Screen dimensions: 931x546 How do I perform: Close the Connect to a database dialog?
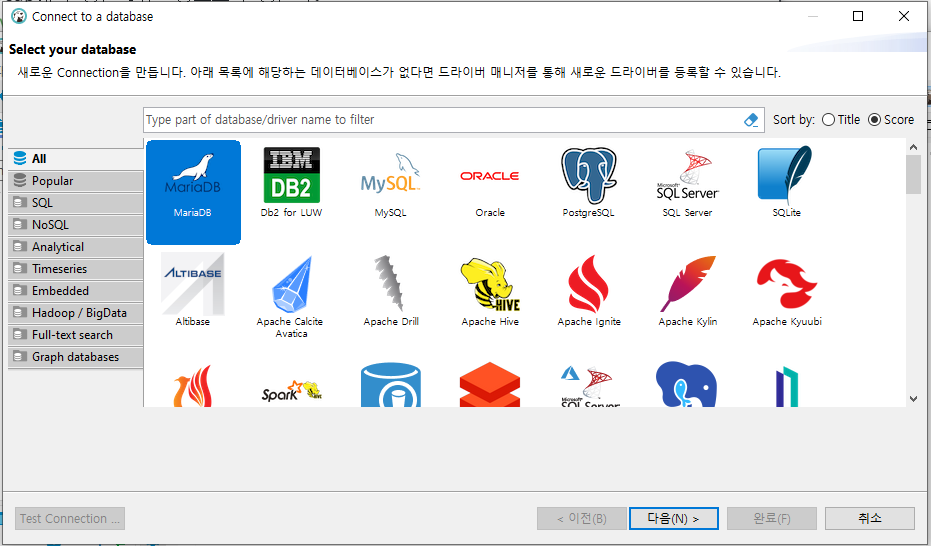(904, 16)
